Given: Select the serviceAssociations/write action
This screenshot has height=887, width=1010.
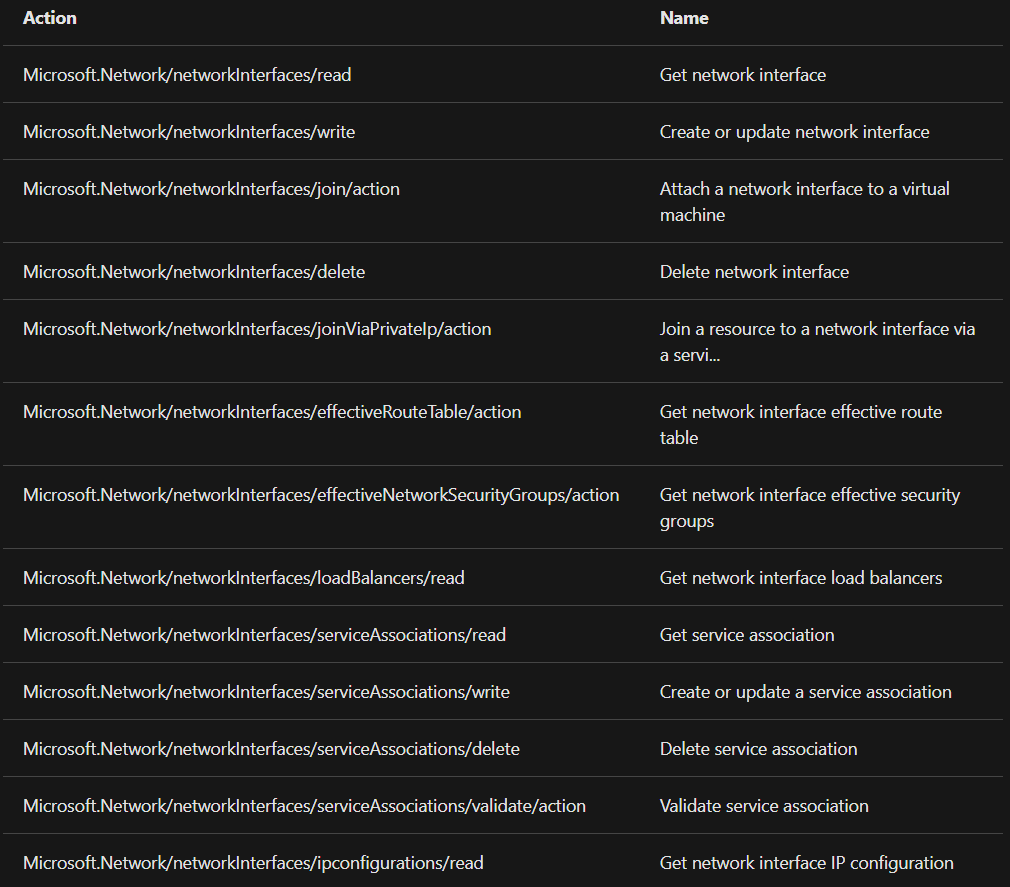Looking at the screenshot, I should point(267,692).
